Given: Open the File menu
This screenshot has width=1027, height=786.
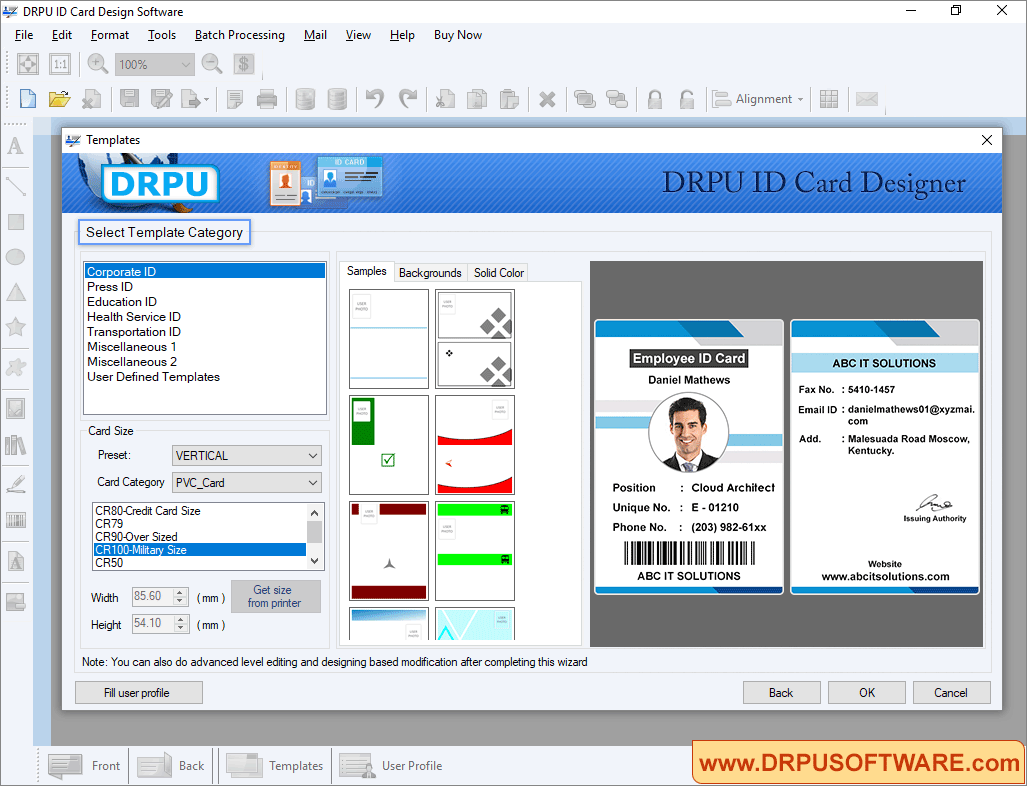Looking at the screenshot, I should [x=24, y=35].
